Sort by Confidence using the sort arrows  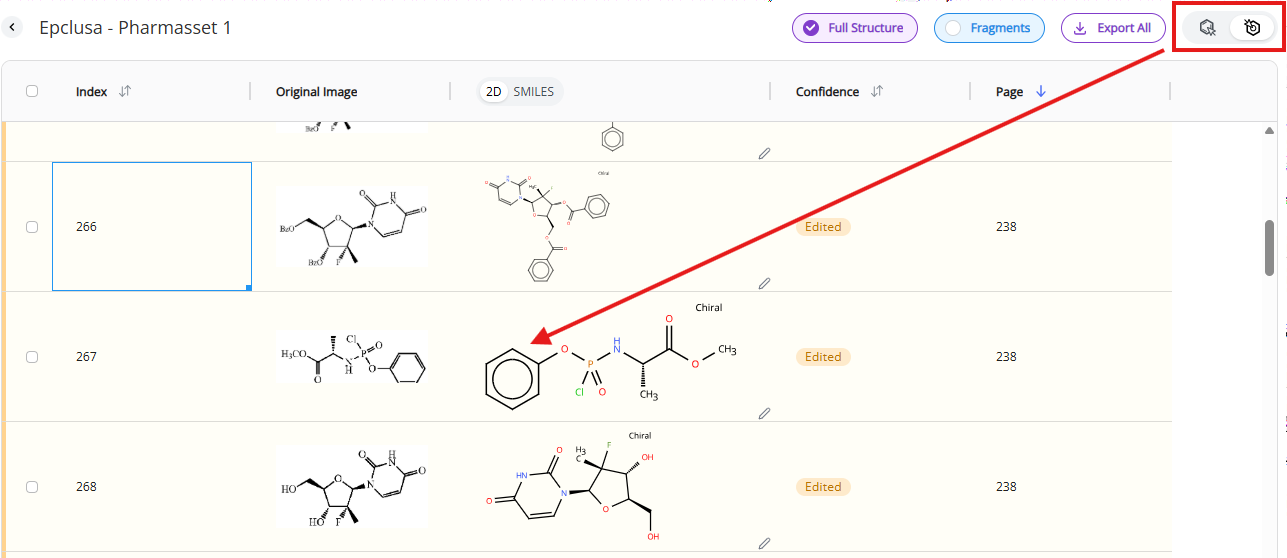coord(877,91)
